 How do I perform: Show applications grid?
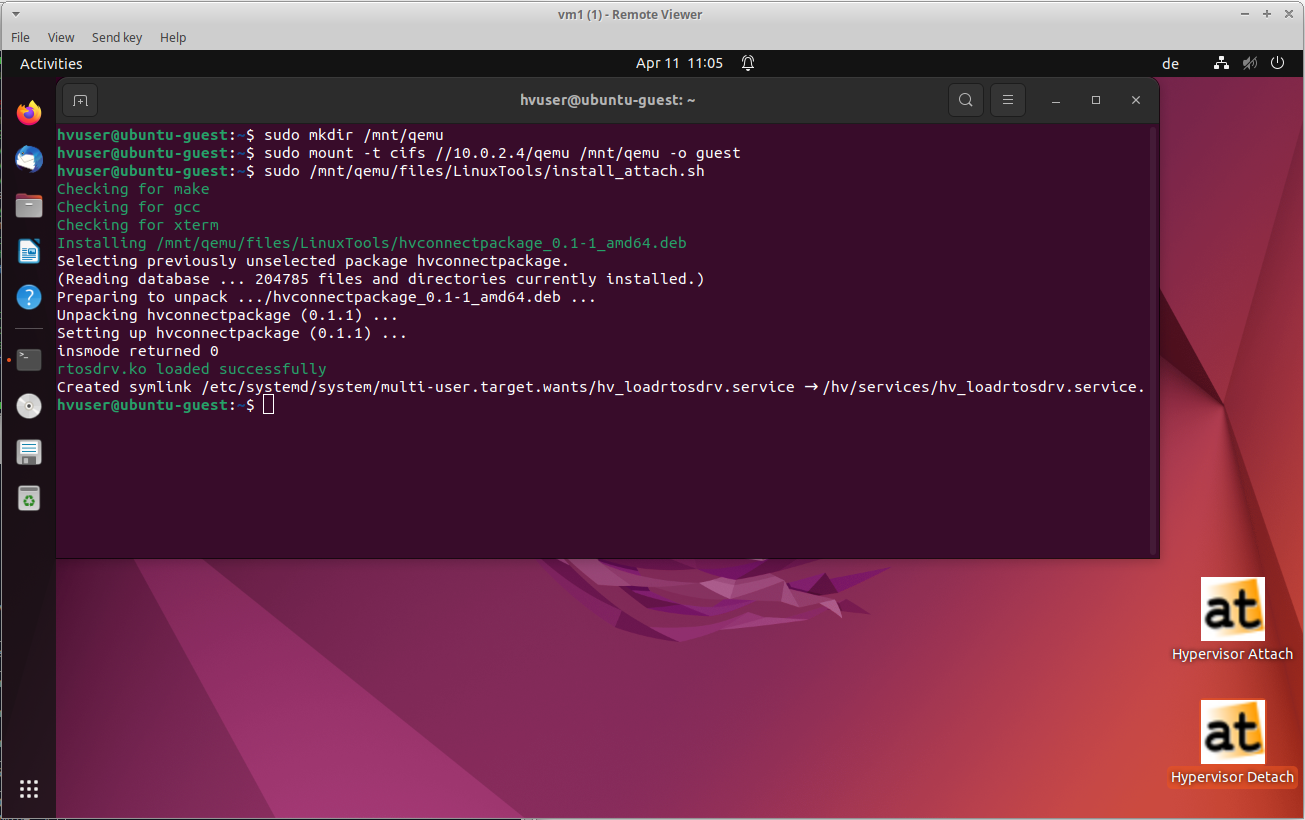click(29, 789)
